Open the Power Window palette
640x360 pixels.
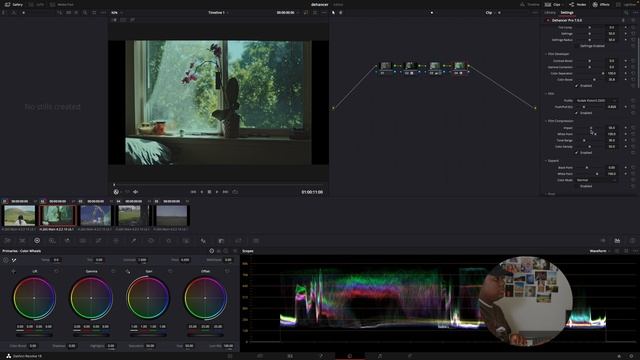pos(151,241)
